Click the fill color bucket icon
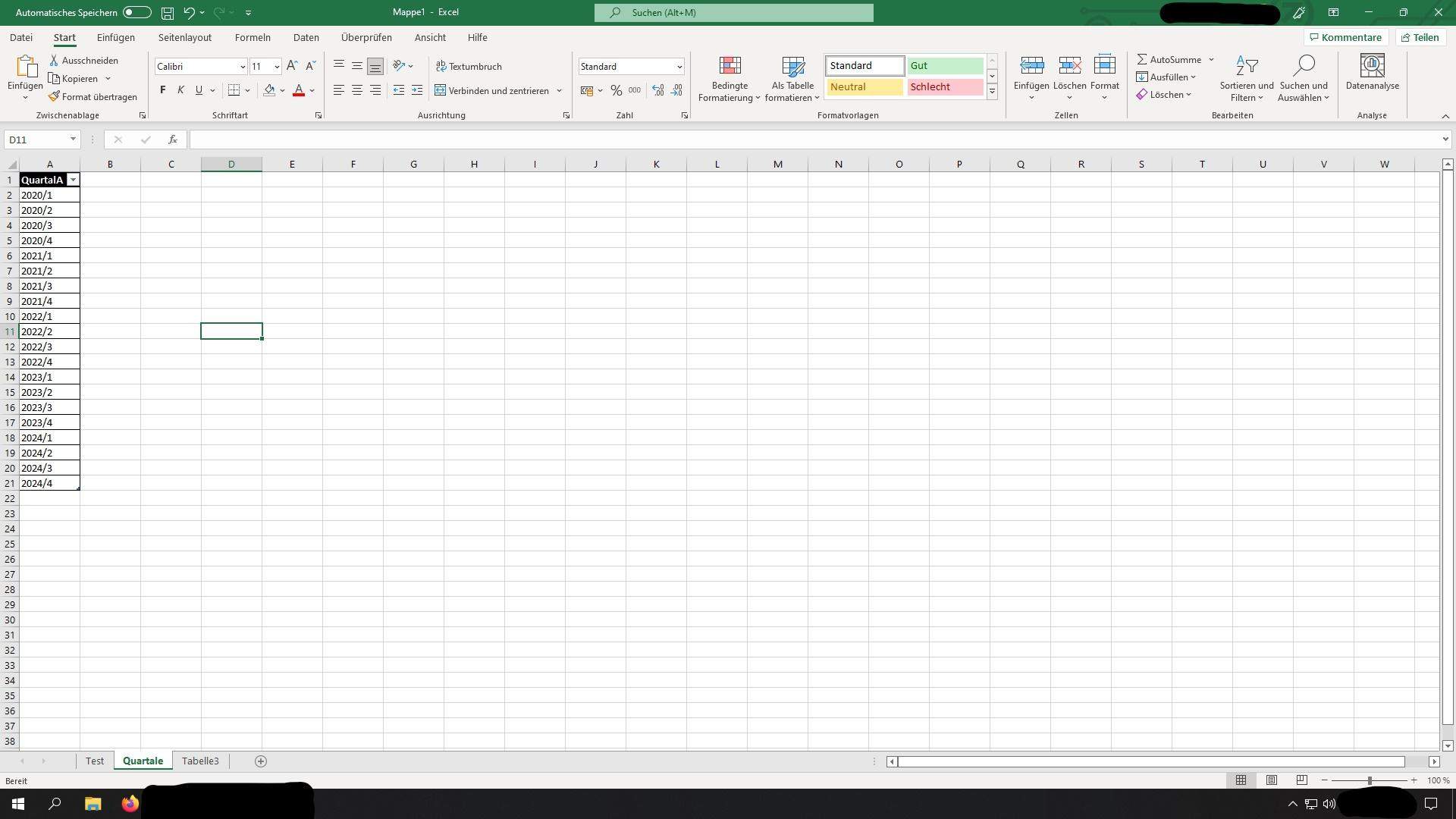This screenshot has width=1456, height=819. pos(269,90)
